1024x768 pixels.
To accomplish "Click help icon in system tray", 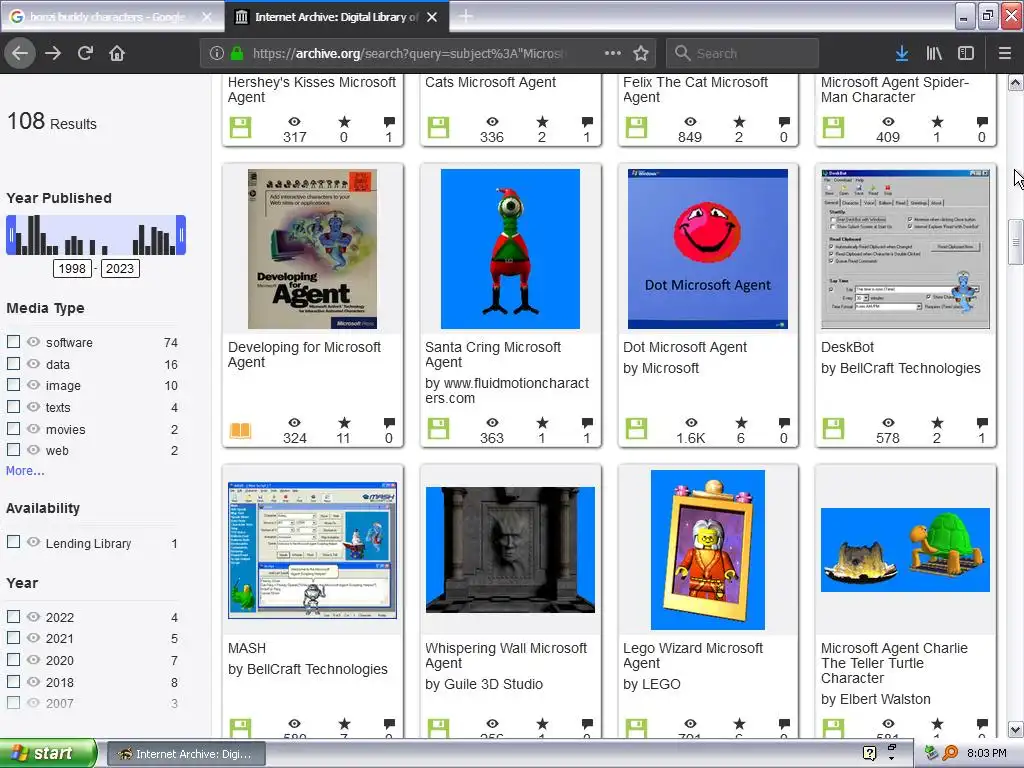I will pyautogui.click(x=869, y=753).
